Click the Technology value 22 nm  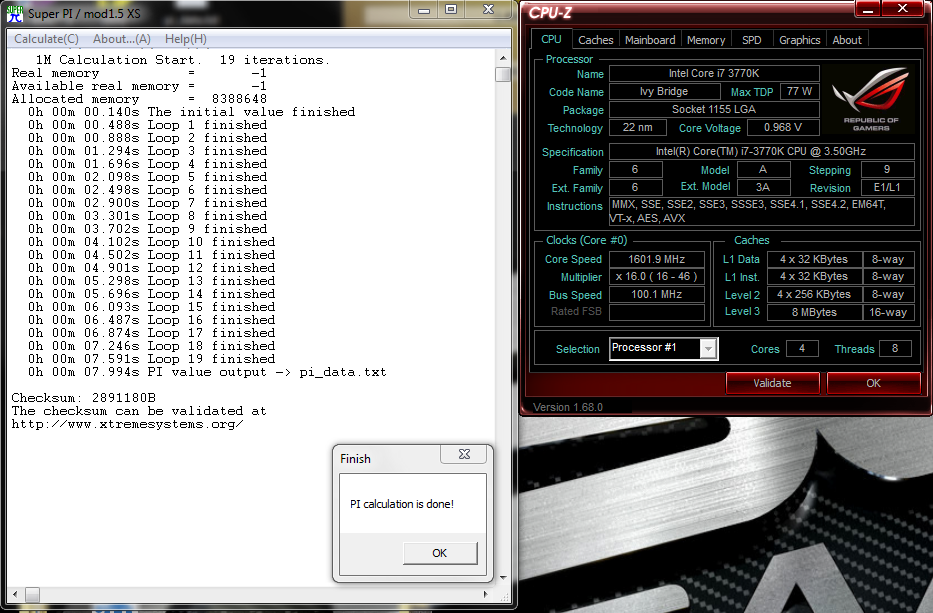638,127
